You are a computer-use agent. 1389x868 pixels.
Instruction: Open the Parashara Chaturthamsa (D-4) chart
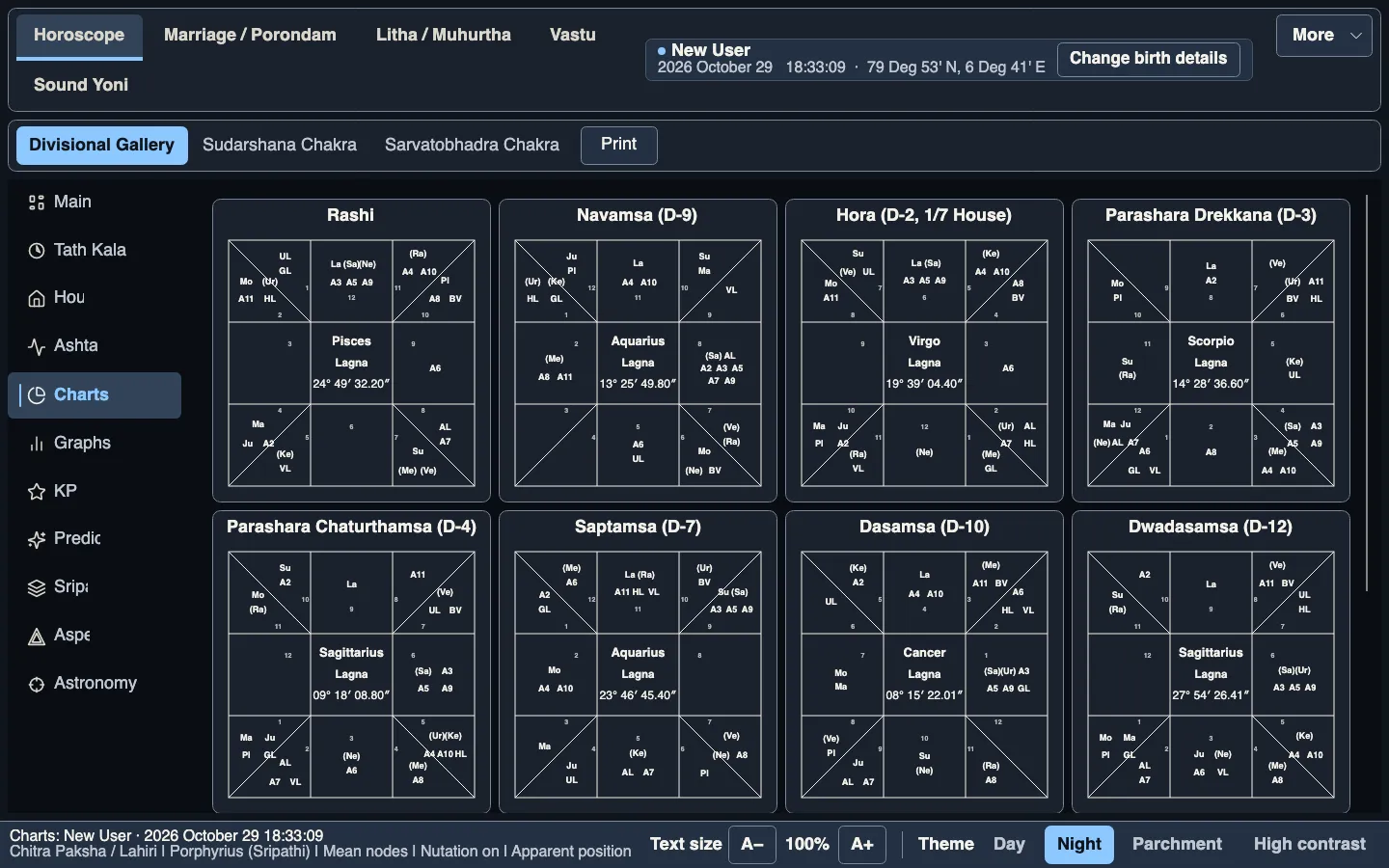[x=351, y=663]
